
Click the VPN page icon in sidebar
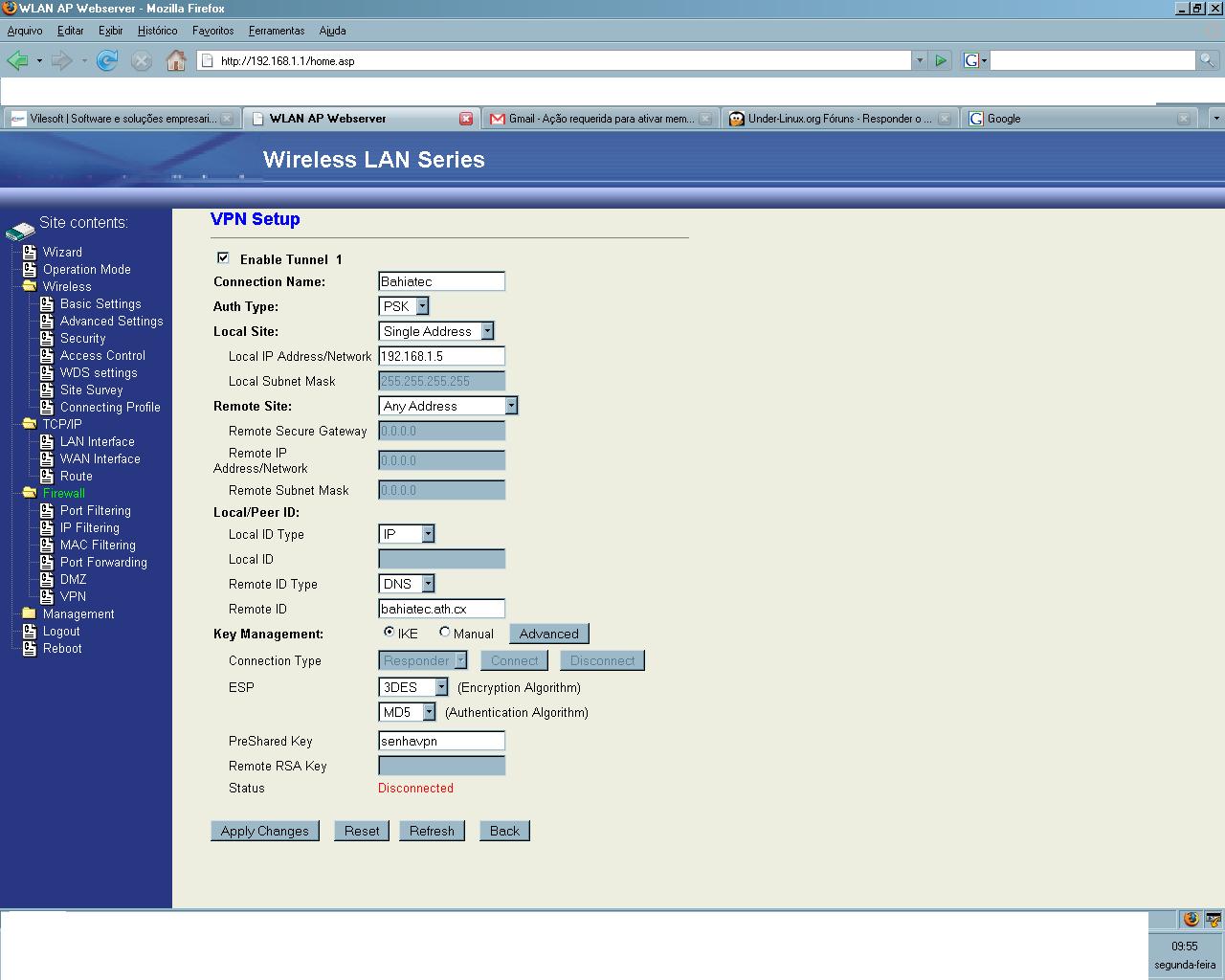coord(47,596)
